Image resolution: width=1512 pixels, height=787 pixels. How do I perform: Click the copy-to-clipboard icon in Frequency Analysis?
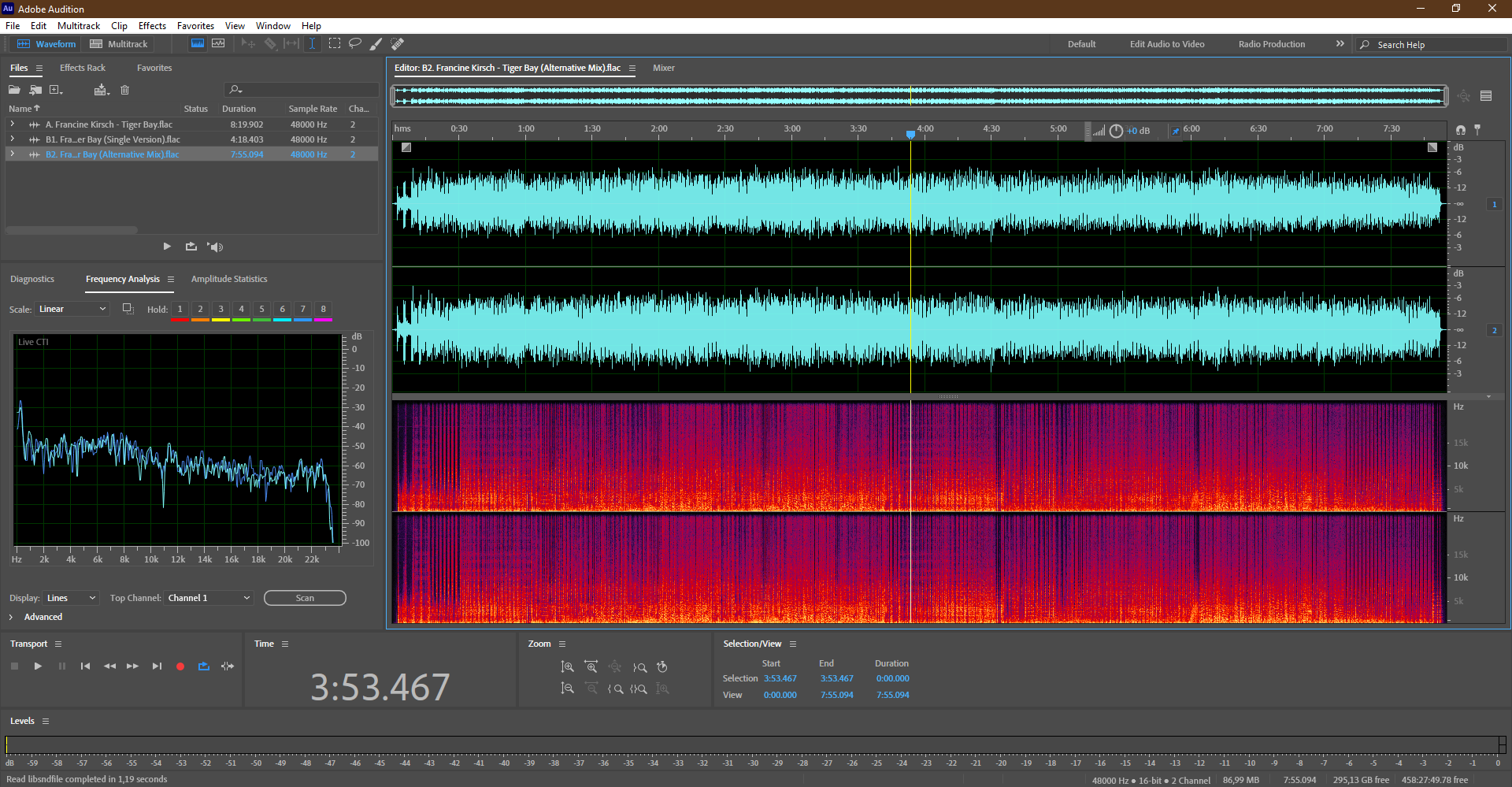pyautogui.click(x=128, y=309)
